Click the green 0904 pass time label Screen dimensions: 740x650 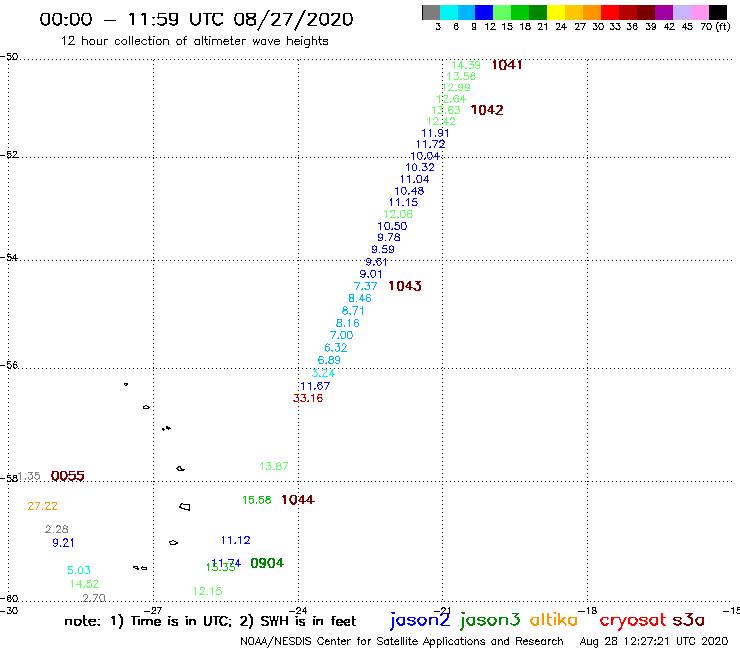coord(267,563)
